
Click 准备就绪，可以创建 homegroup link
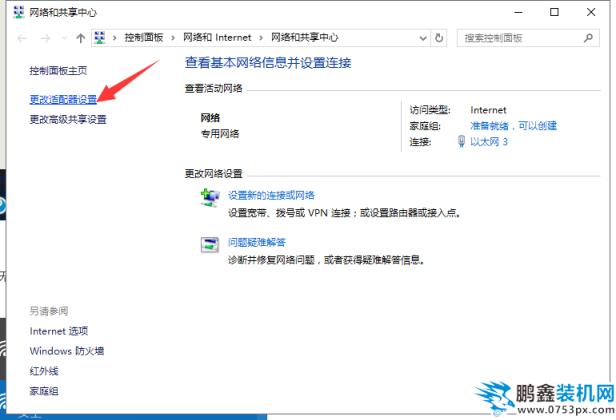coord(513,126)
